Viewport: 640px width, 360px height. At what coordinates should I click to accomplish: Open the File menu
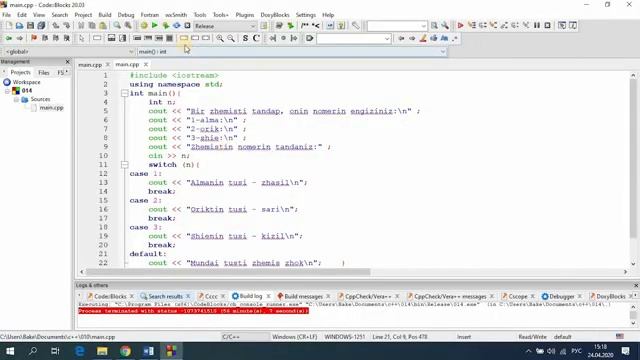[x=7, y=15]
